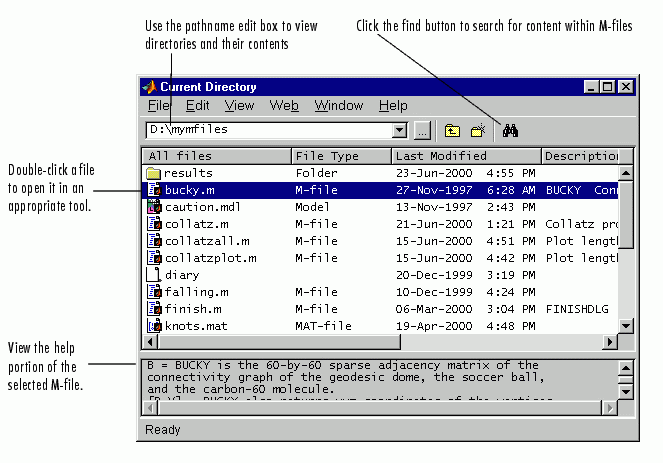Image resolution: width=663 pixels, height=463 pixels.
Task: Select the knots.mat file icon
Action: pyautogui.click(x=154, y=326)
